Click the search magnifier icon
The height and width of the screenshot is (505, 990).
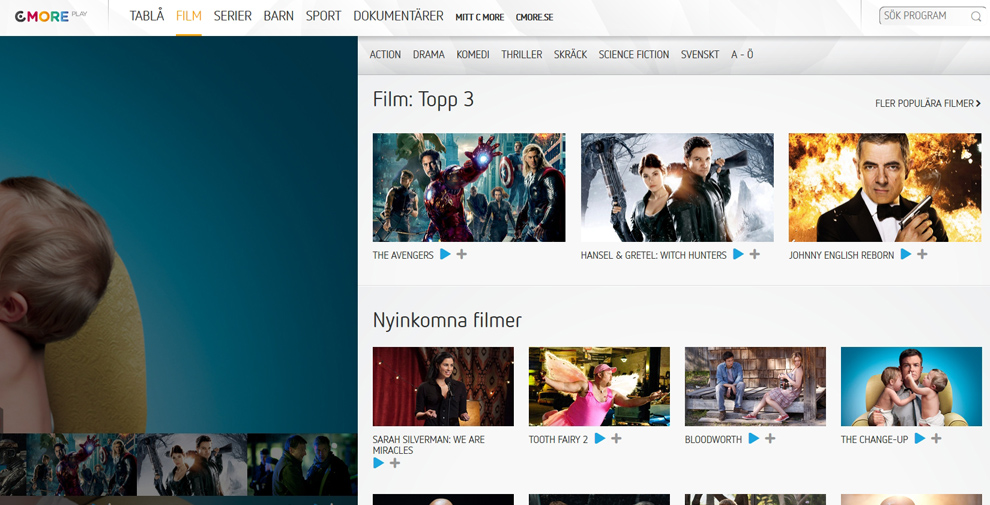point(976,17)
